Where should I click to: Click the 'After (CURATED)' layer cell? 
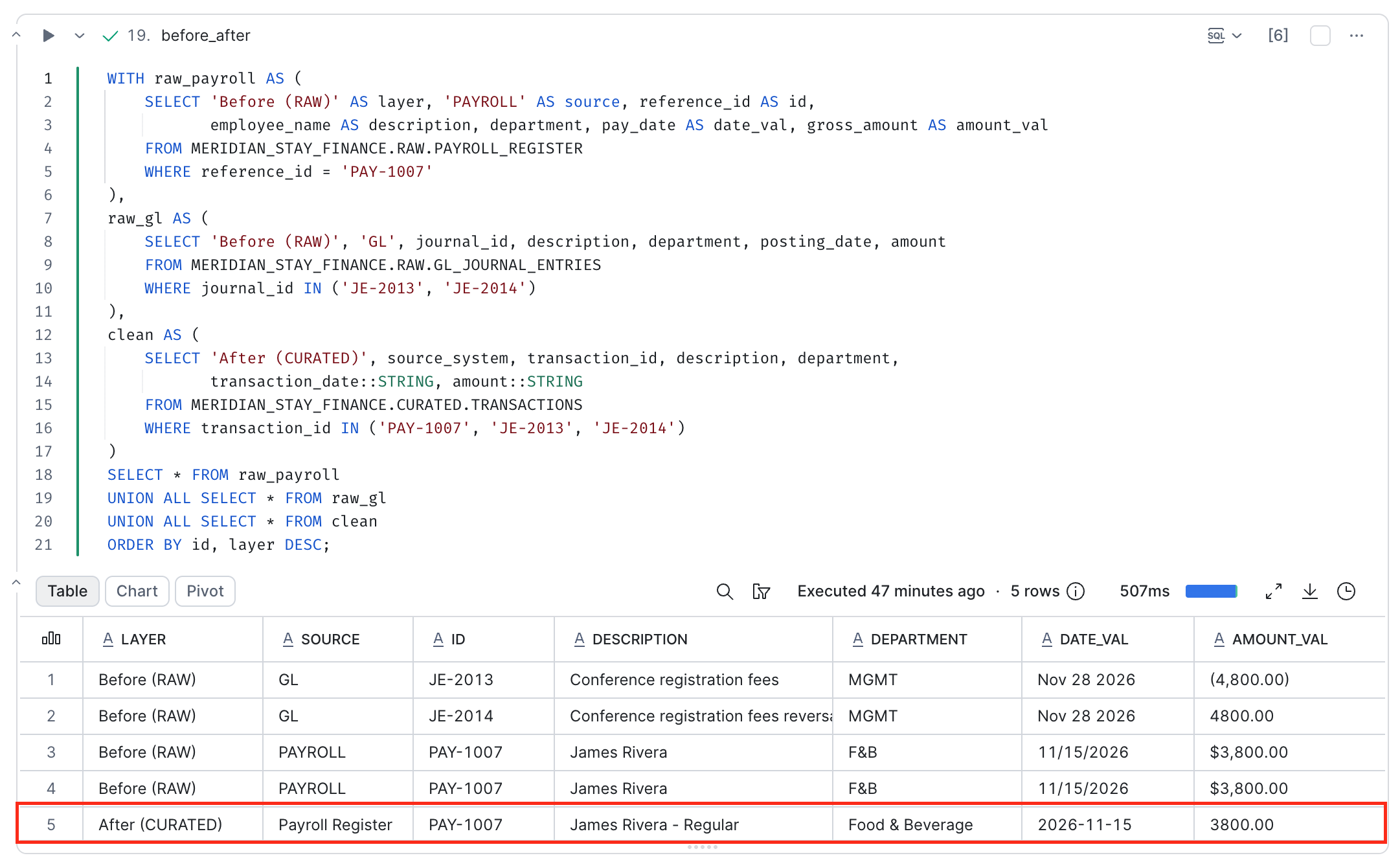[x=173, y=824]
